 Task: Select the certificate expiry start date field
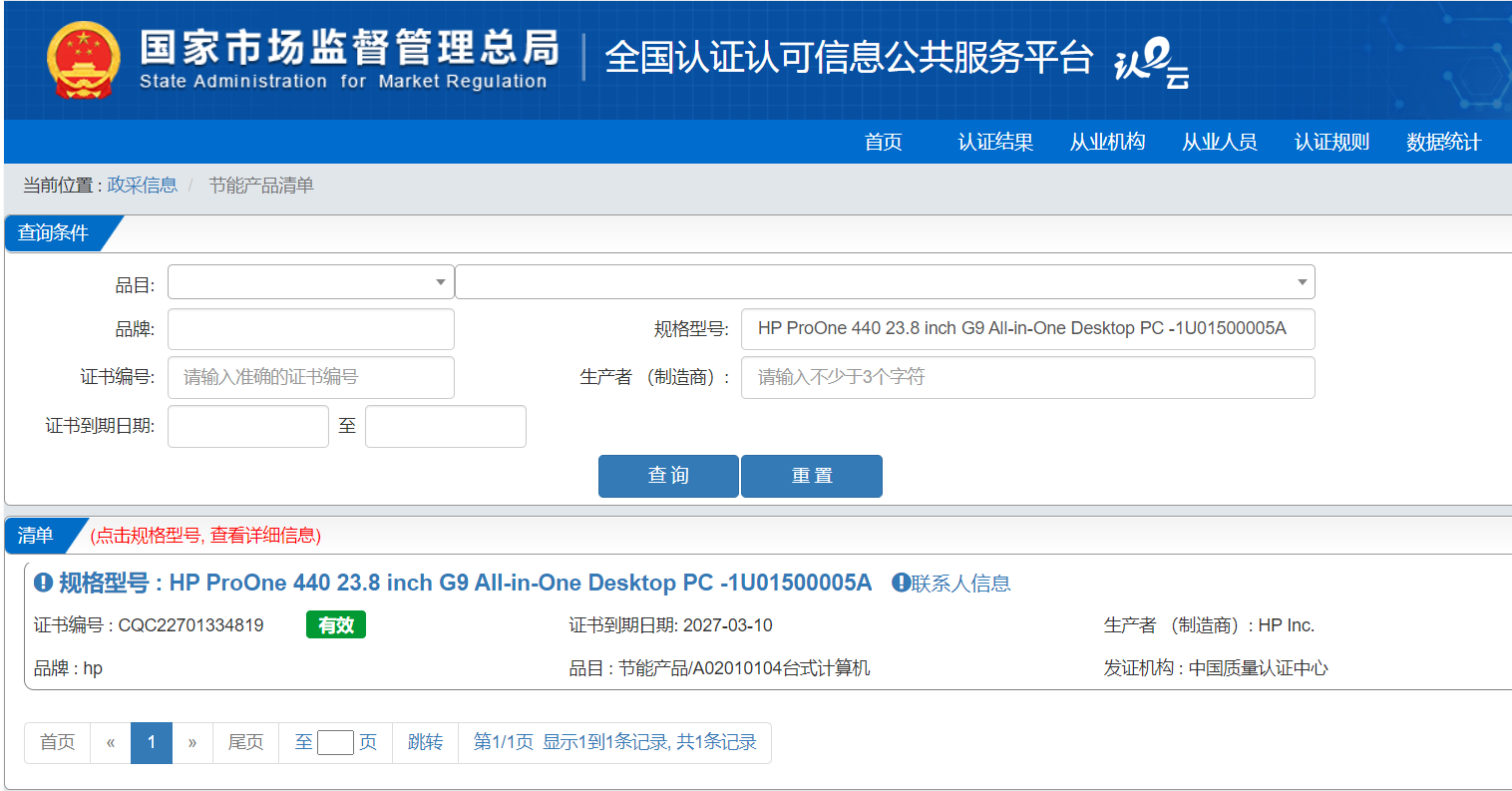[248, 426]
